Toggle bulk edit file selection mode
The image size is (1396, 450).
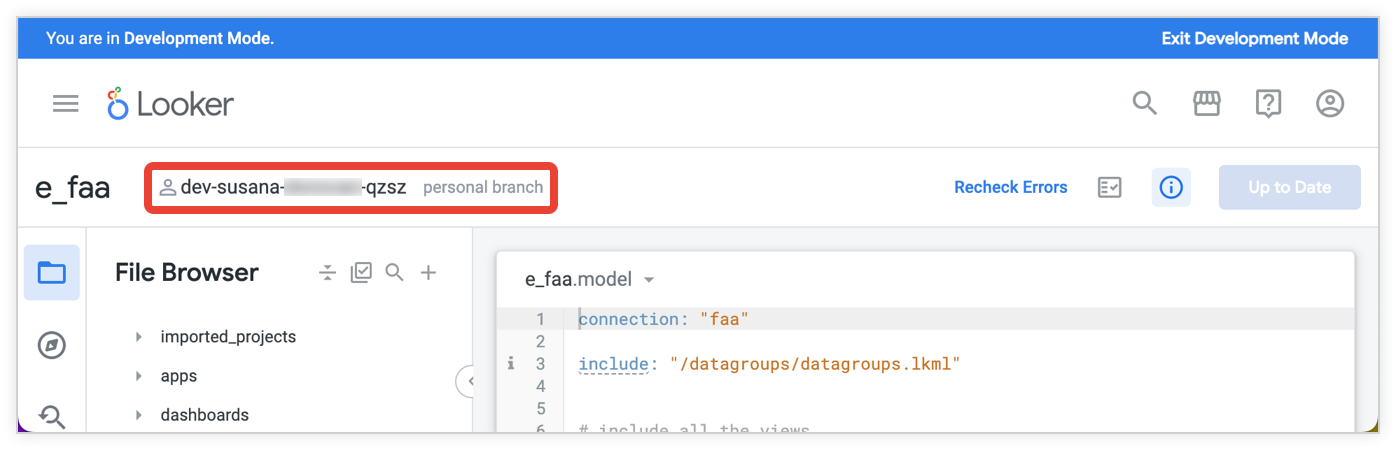click(x=361, y=272)
